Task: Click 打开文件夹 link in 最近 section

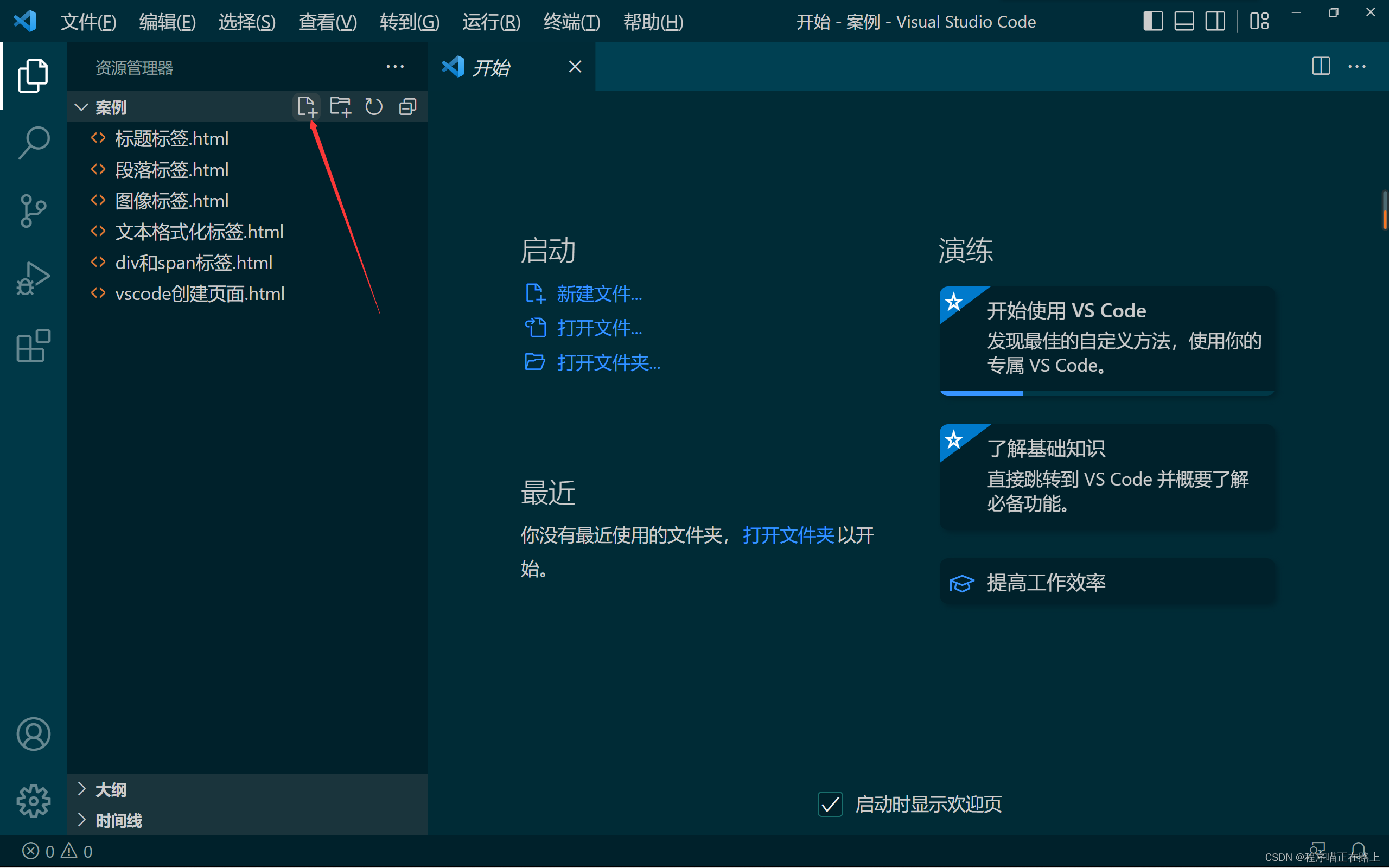Action: pyautogui.click(x=788, y=534)
